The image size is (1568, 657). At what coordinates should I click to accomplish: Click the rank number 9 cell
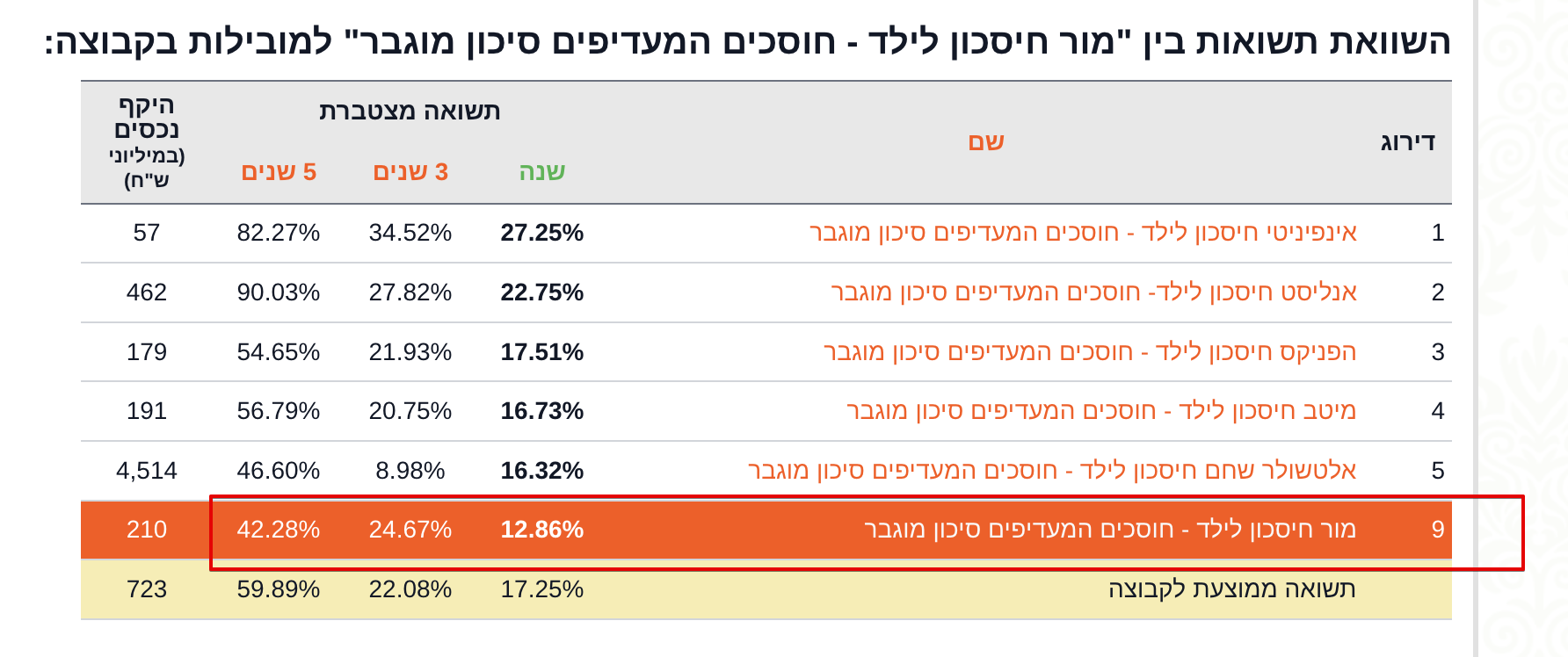coord(1437,529)
